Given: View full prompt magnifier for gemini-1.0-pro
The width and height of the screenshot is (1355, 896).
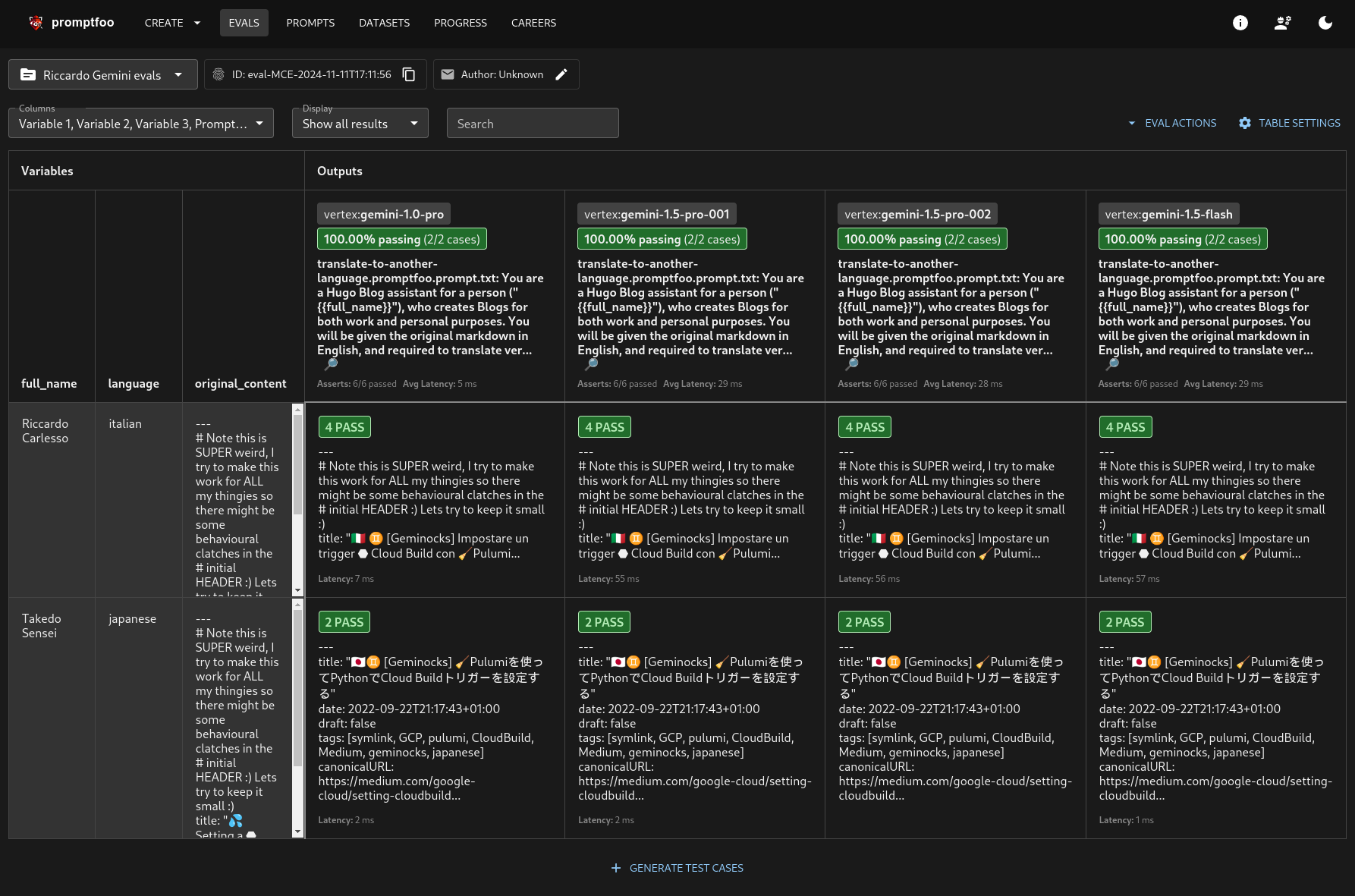Looking at the screenshot, I should (x=331, y=364).
